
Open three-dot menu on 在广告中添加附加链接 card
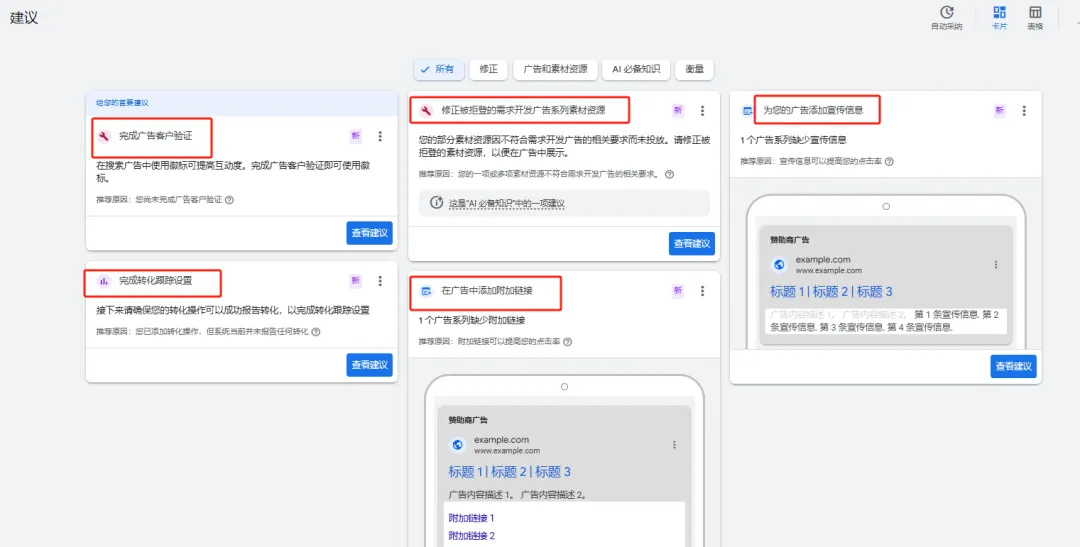(x=702, y=291)
